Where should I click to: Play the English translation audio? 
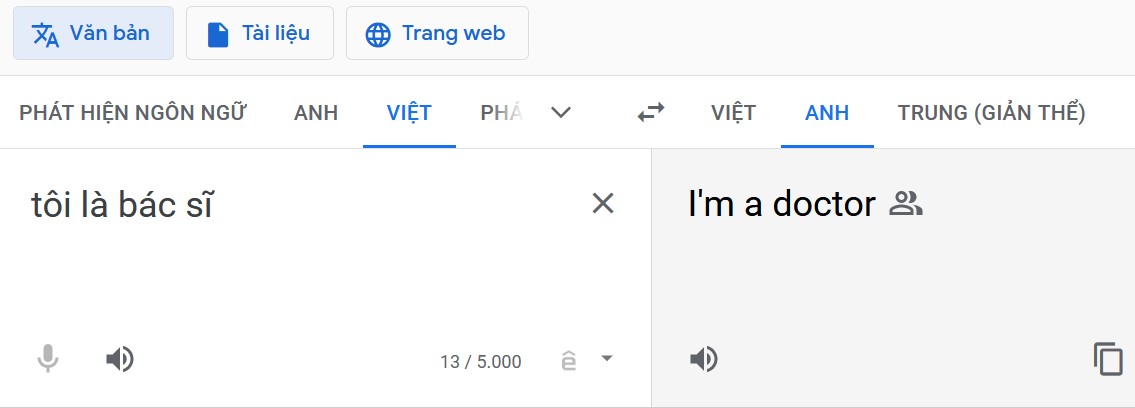(704, 359)
